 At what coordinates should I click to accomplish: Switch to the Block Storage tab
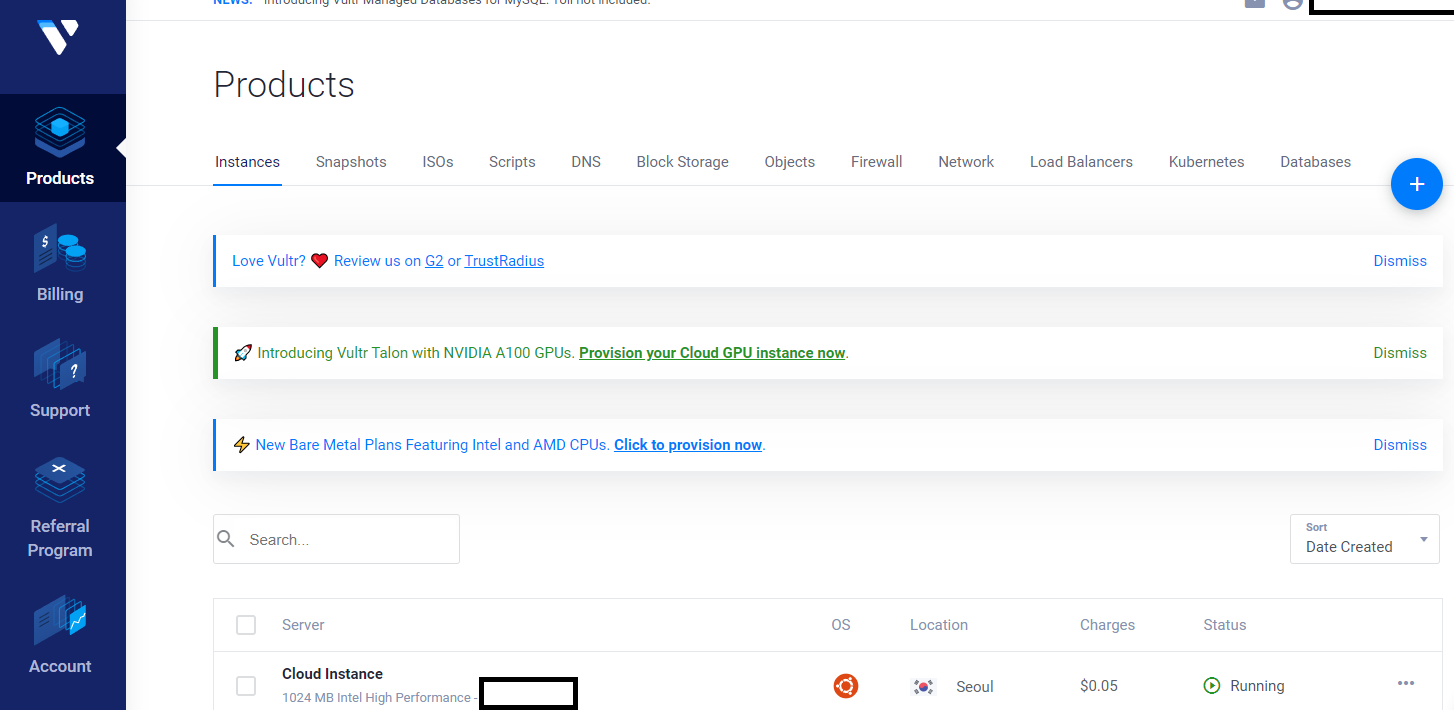point(683,162)
